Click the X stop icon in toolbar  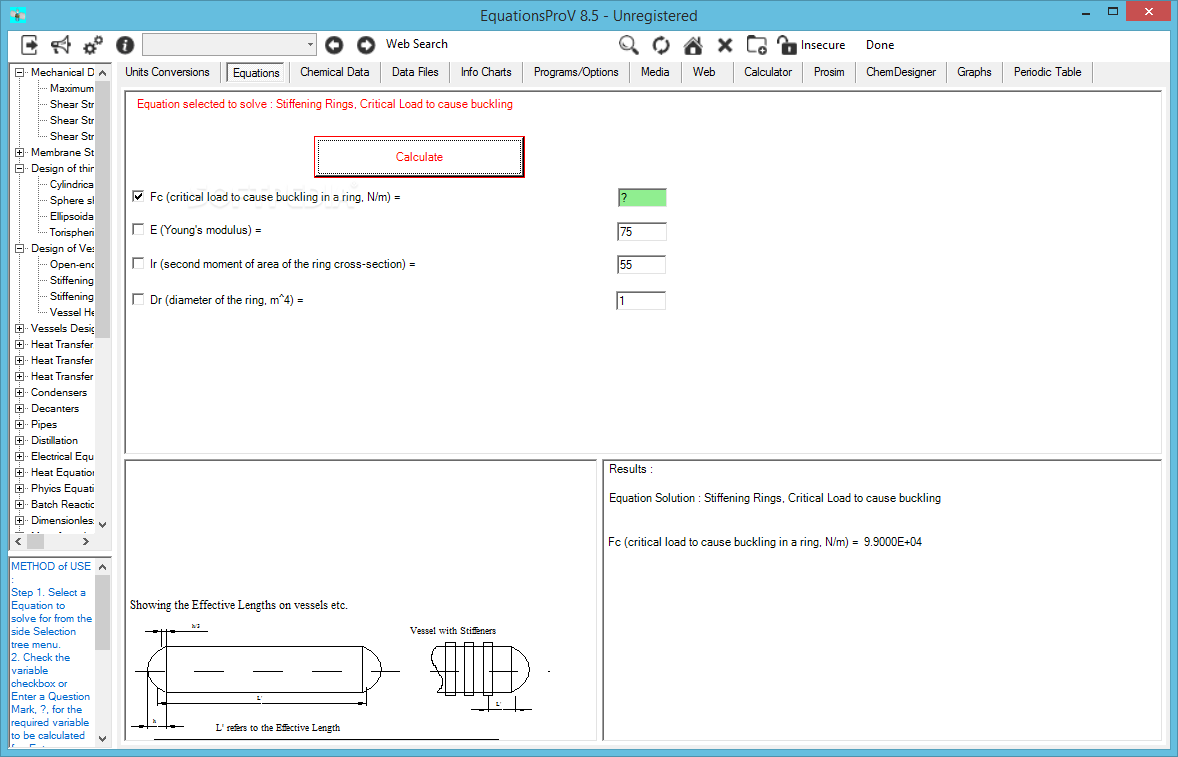725,46
